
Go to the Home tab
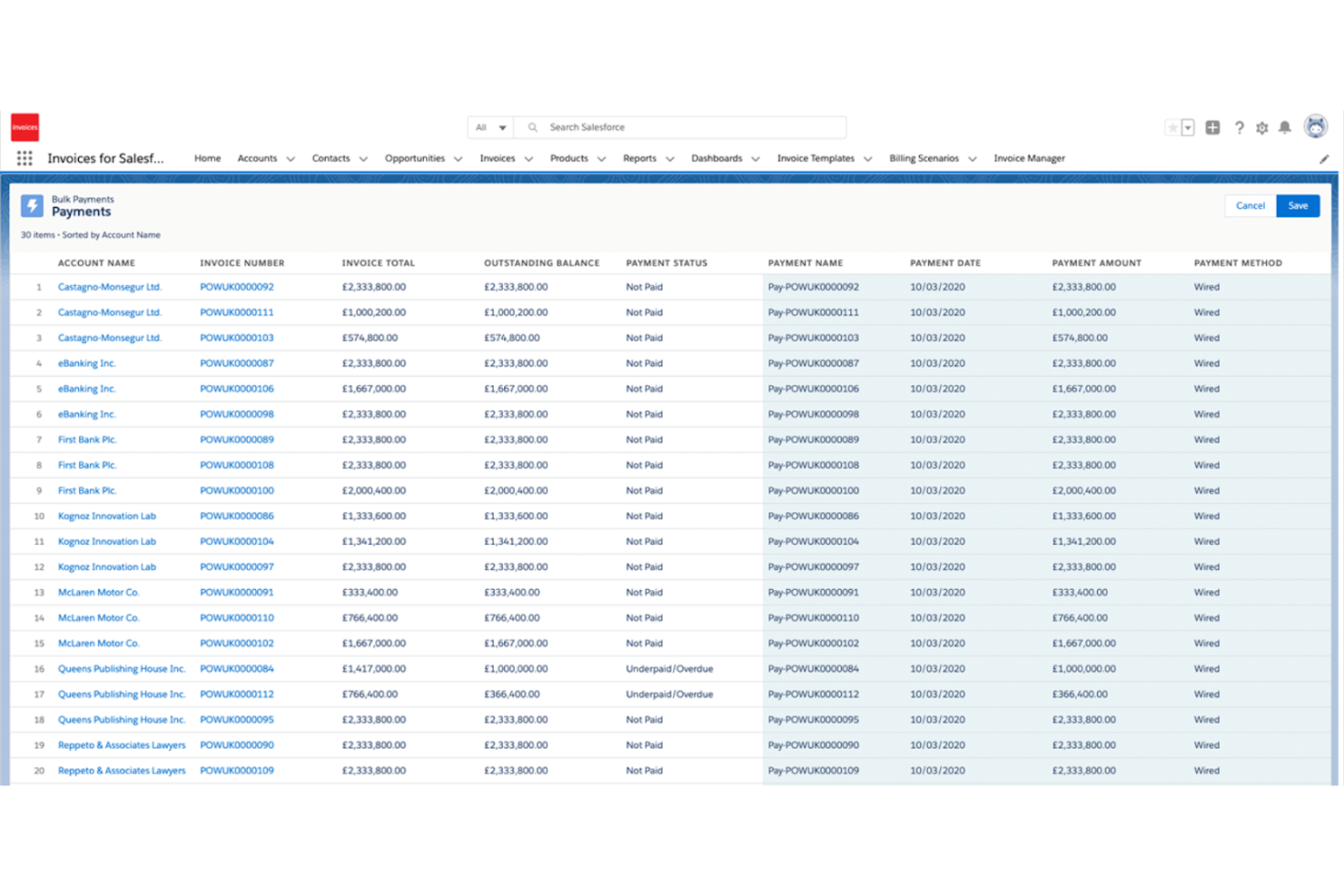[207, 158]
